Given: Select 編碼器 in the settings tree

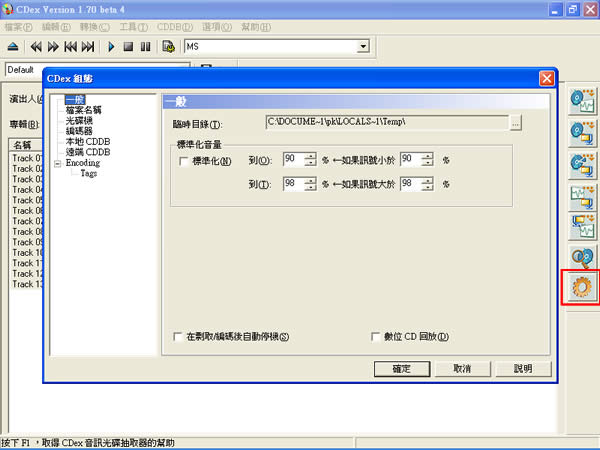Looking at the screenshot, I should (79, 131).
